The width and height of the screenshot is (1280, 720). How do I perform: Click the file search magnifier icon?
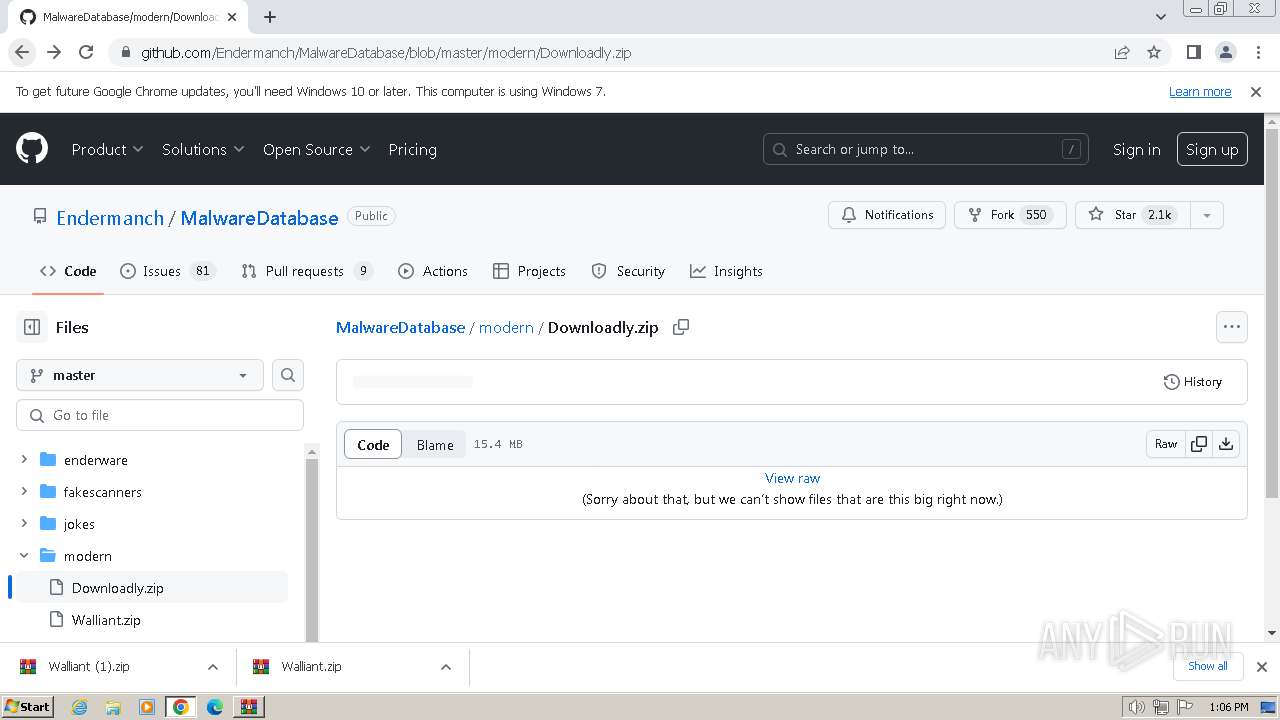coord(288,375)
